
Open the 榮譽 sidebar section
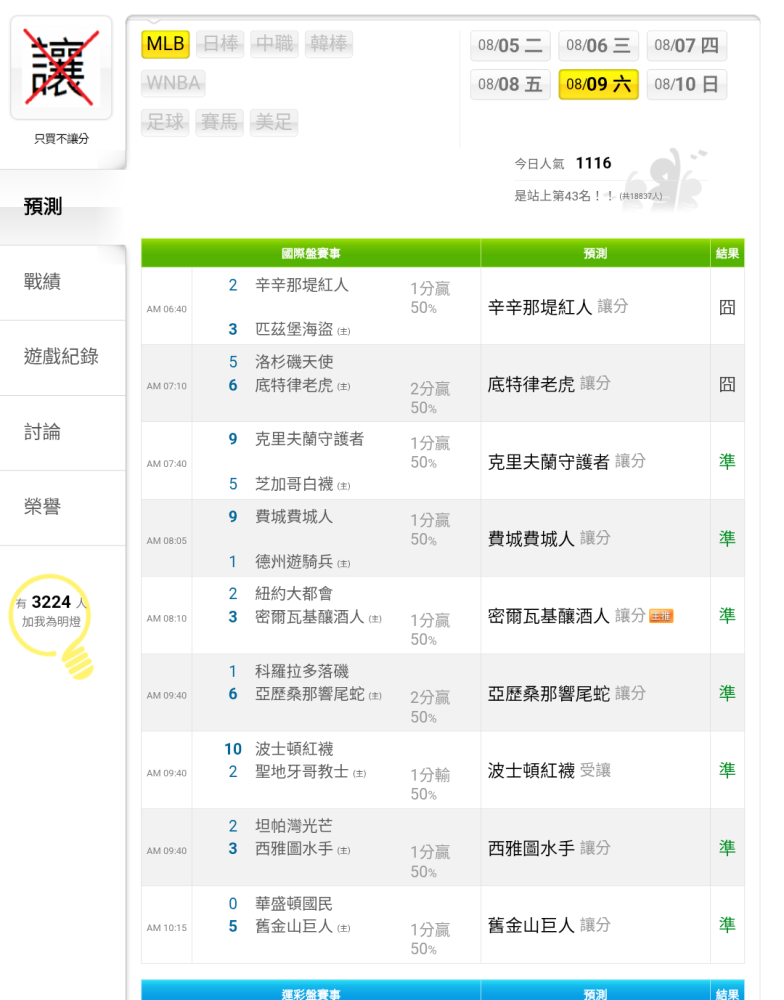42,507
